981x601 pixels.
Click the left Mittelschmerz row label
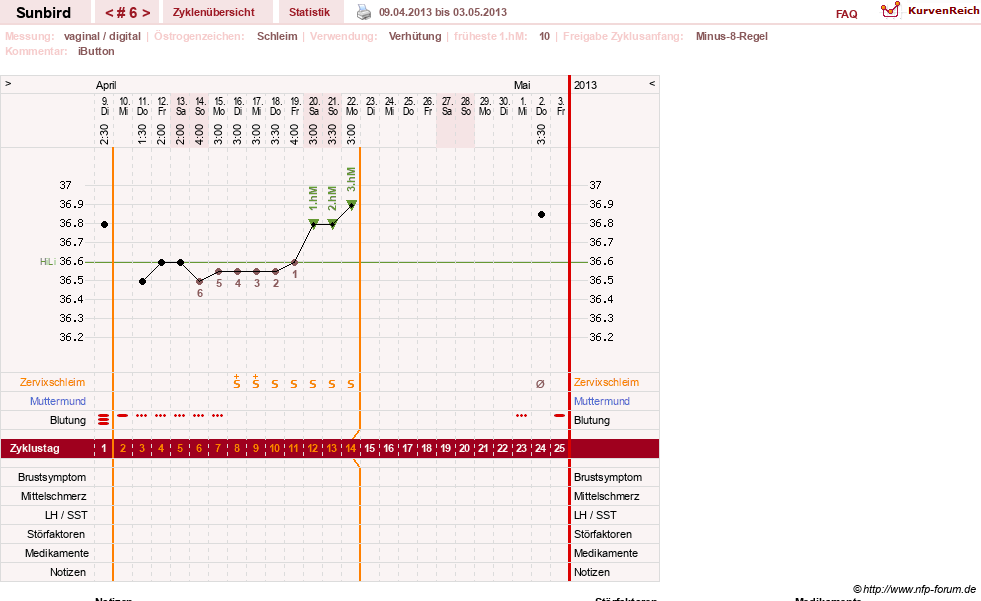(x=53, y=496)
